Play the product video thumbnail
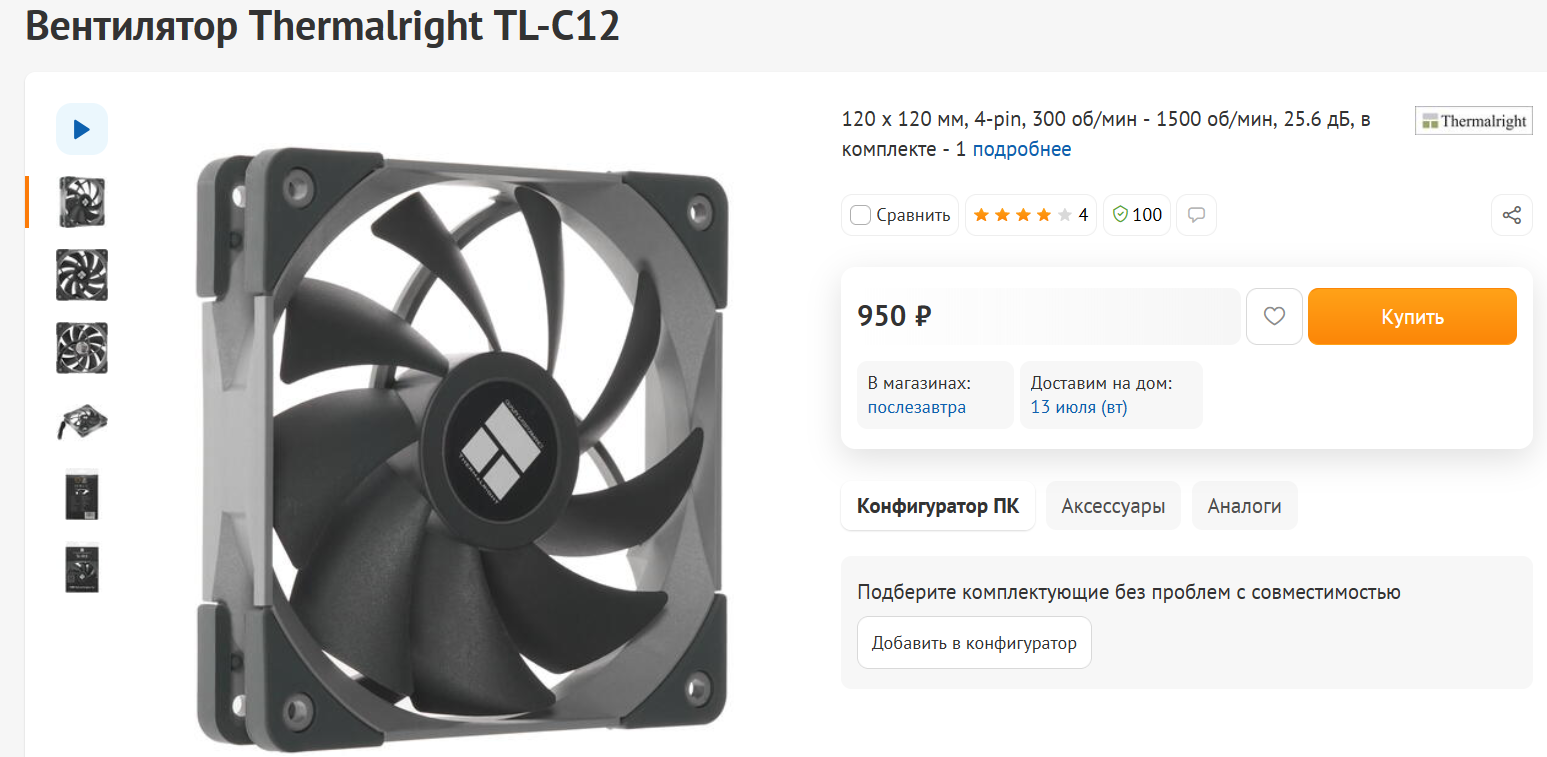This screenshot has width=1547, height=757. [82, 129]
